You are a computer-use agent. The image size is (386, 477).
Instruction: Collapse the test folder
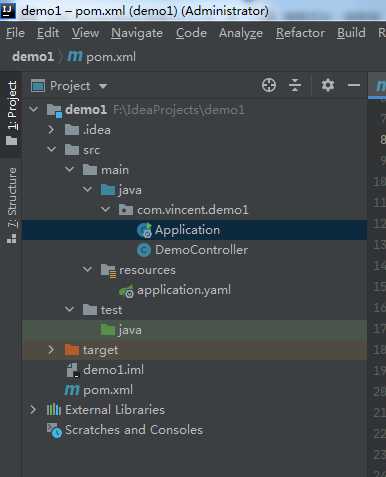pos(69,309)
